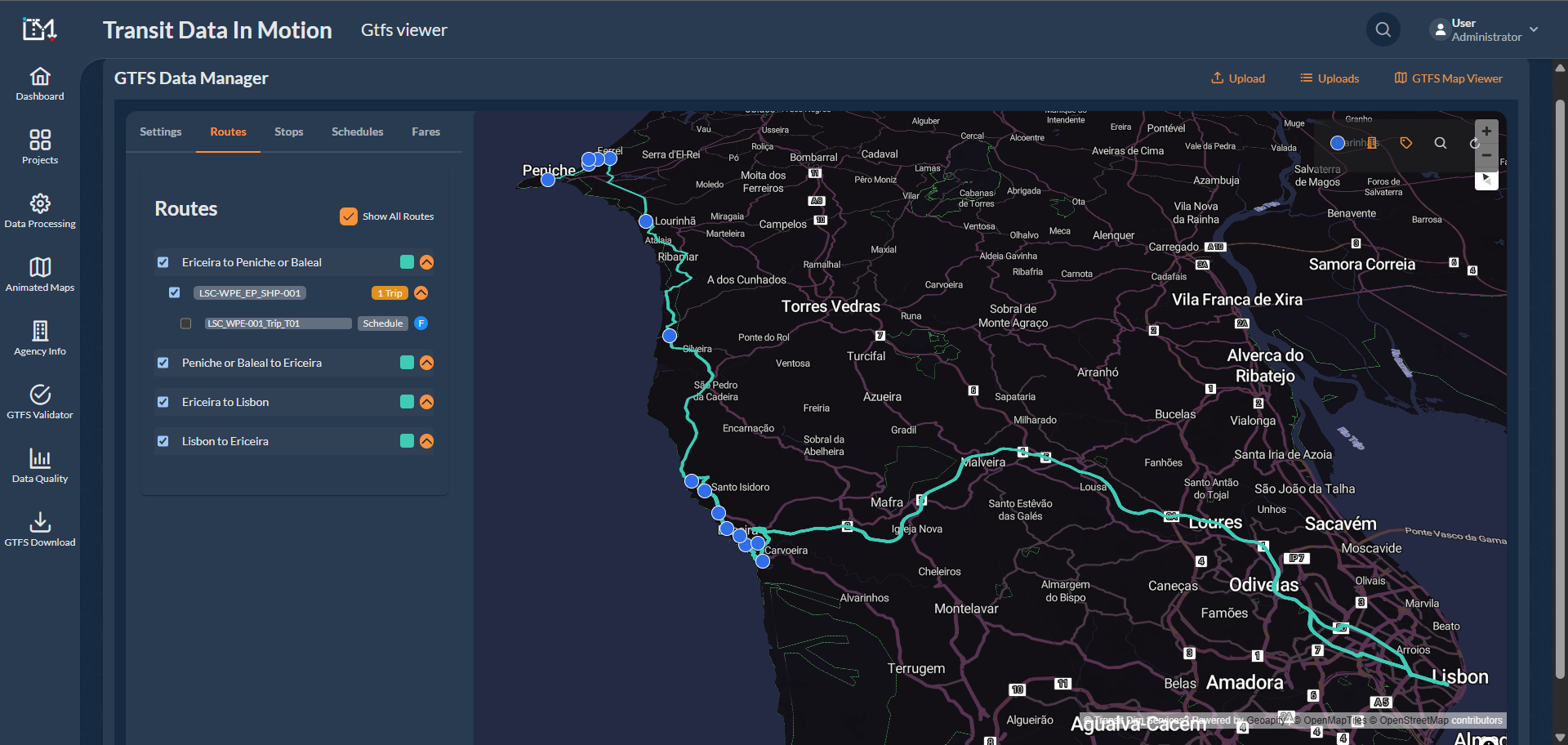
Task: Toggle Show All Routes off
Action: click(x=349, y=216)
